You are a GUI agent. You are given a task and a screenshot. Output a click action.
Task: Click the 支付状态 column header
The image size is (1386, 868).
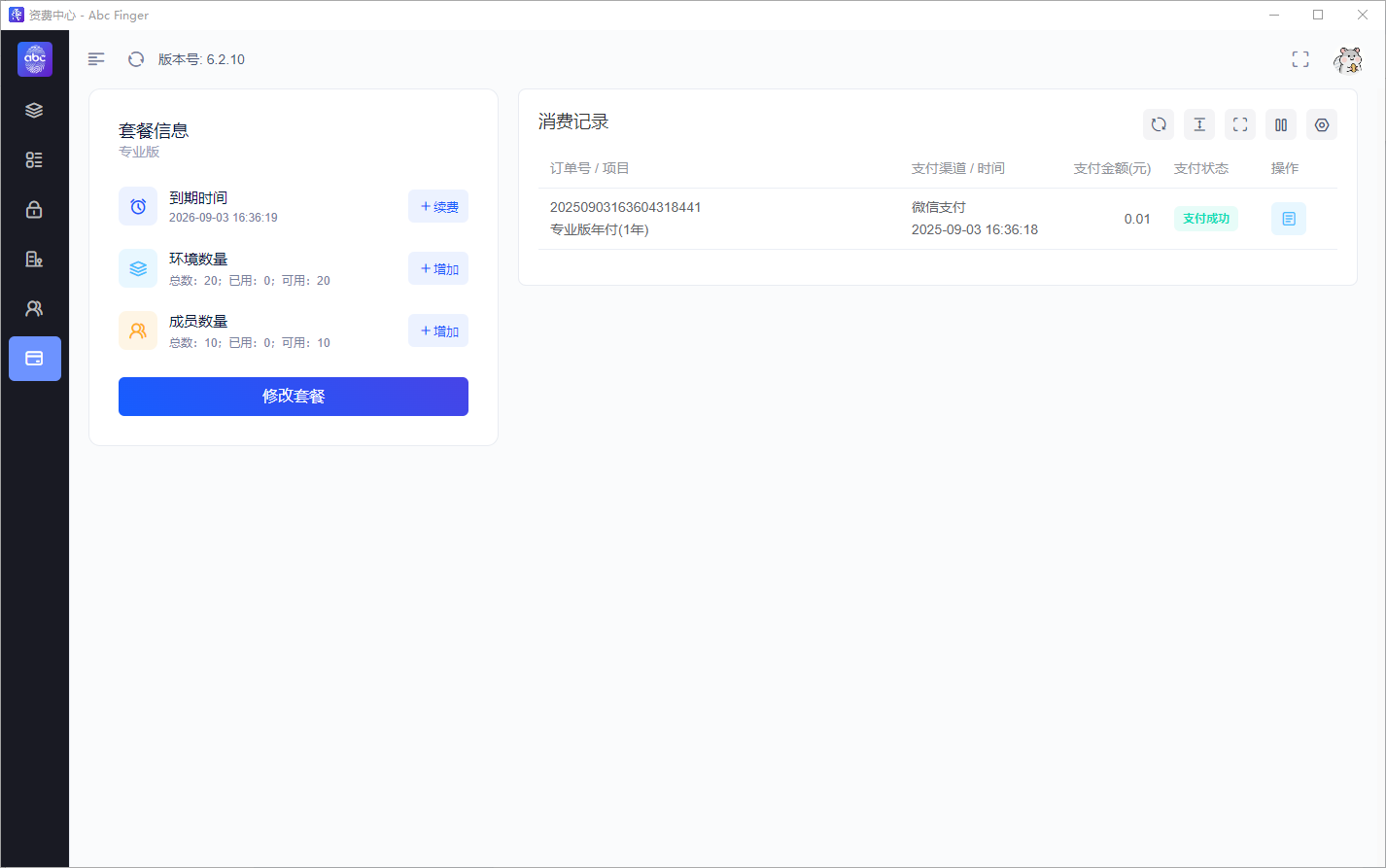(1201, 168)
